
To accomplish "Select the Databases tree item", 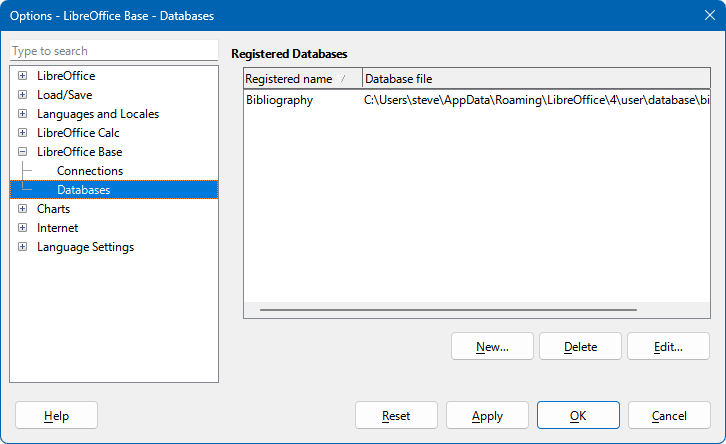I will 114,190.
